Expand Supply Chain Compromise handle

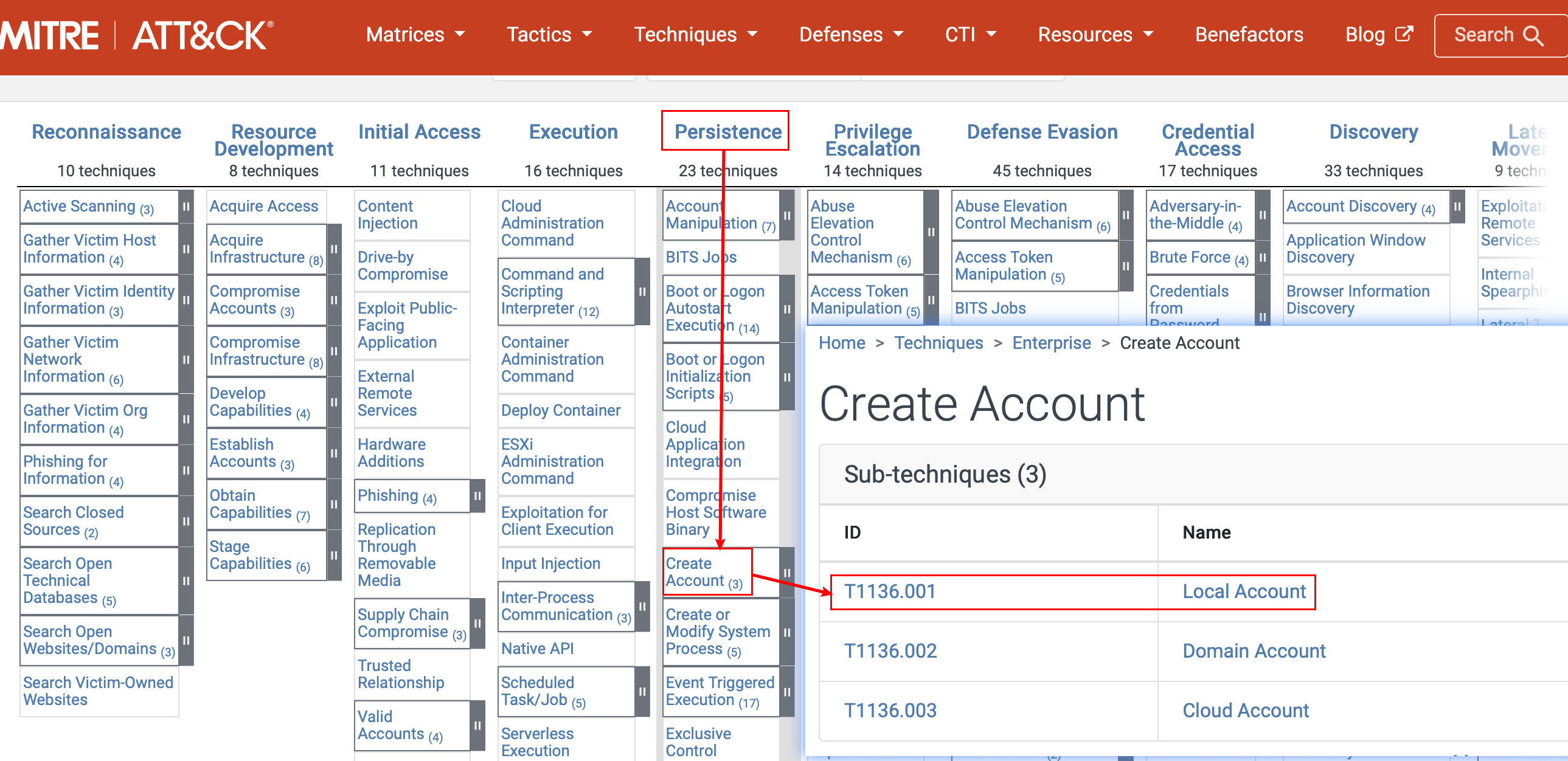coord(478,624)
